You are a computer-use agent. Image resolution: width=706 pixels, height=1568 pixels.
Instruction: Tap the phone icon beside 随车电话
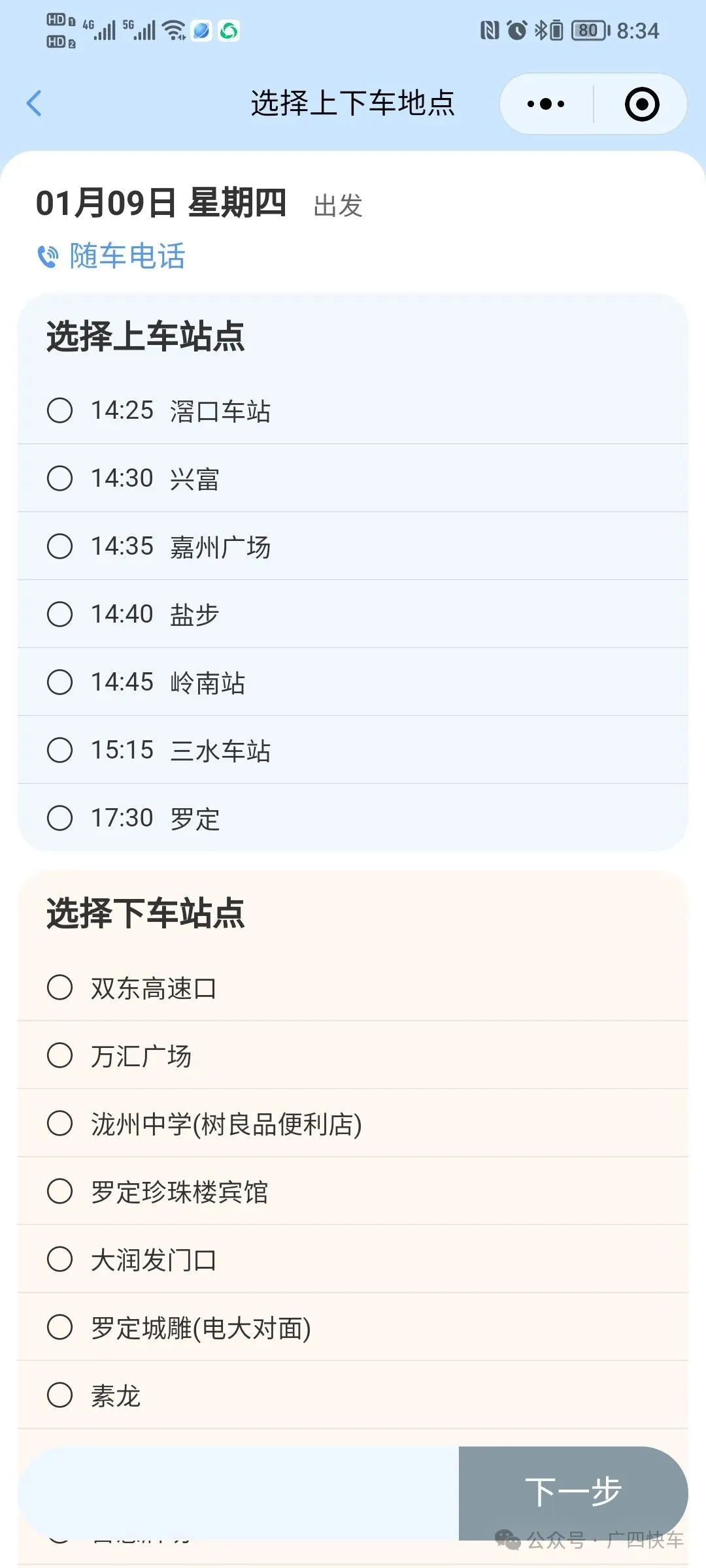point(48,256)
